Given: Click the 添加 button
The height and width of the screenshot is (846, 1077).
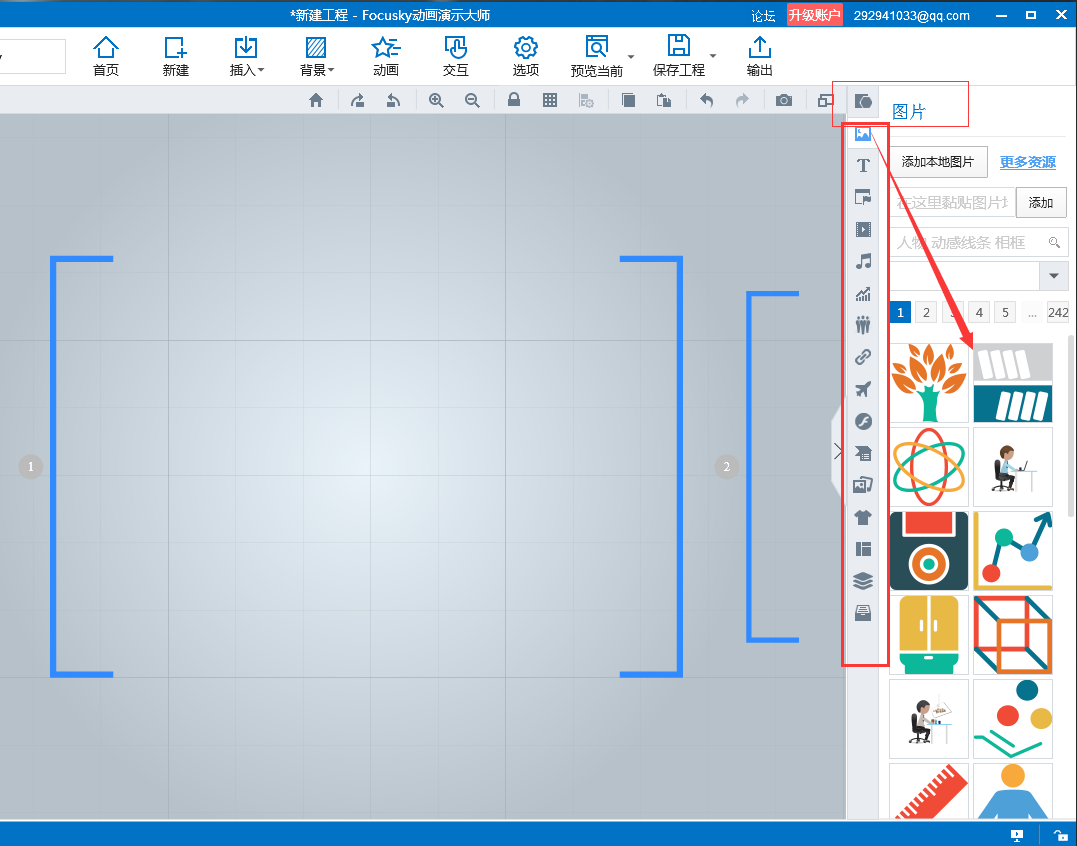Looking at the screenshot, I should click(1041, 203).
